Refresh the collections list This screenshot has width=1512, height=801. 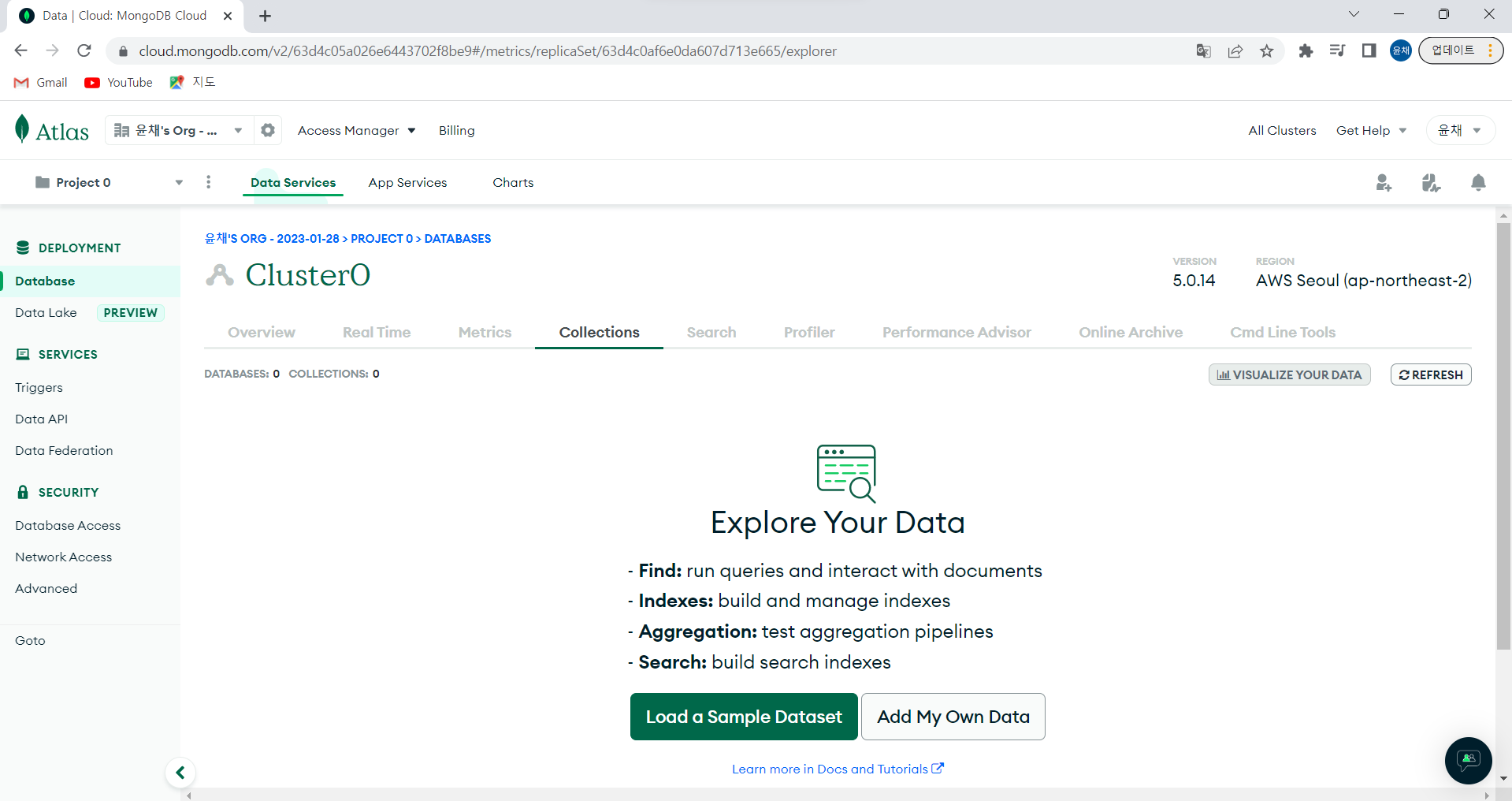coord(1431,374)
